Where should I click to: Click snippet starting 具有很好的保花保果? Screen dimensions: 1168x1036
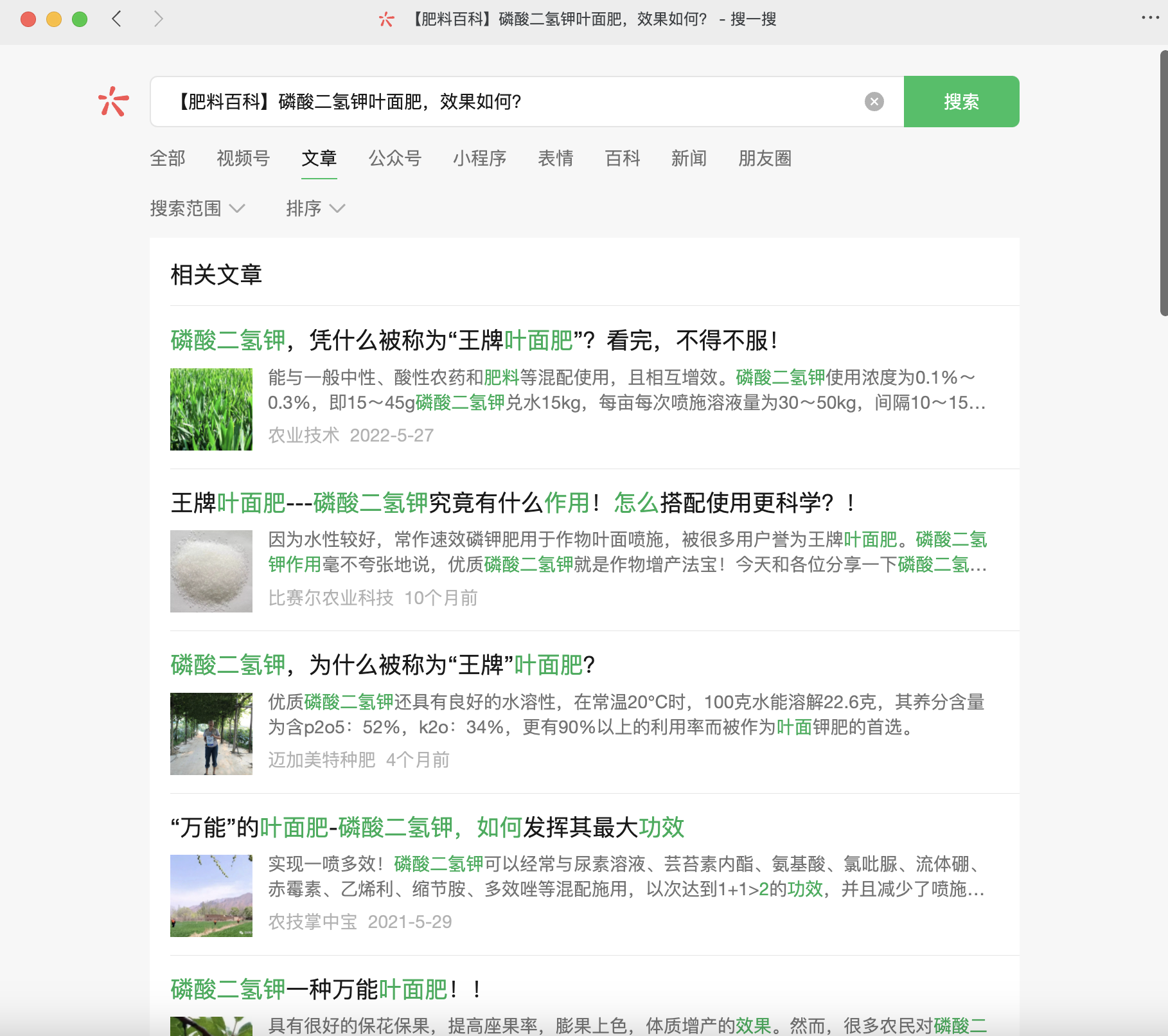pyautogui.click(x=627, y=1026)
